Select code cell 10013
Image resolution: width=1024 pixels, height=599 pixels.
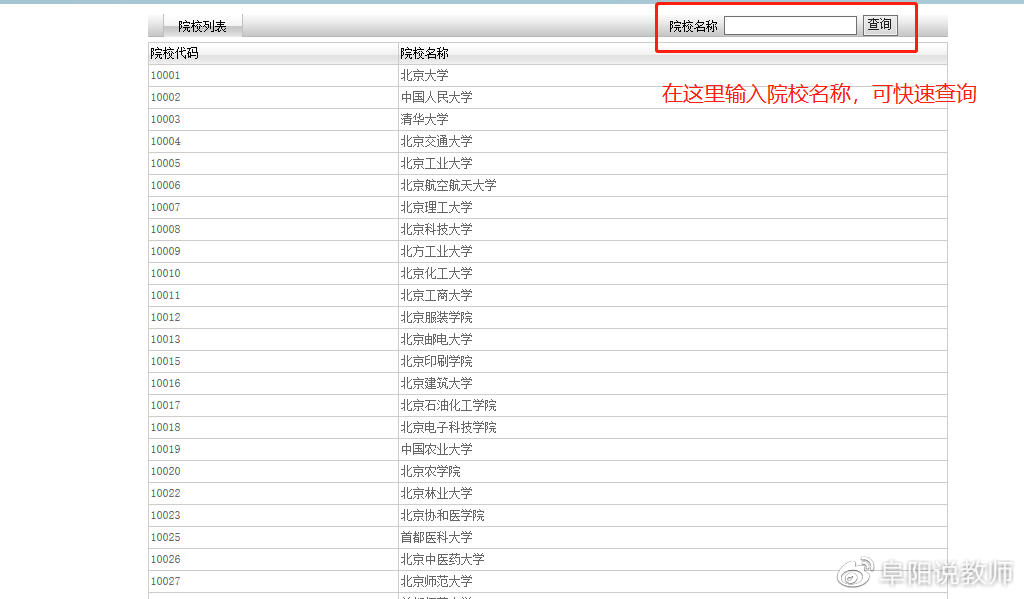pos(165,340)
